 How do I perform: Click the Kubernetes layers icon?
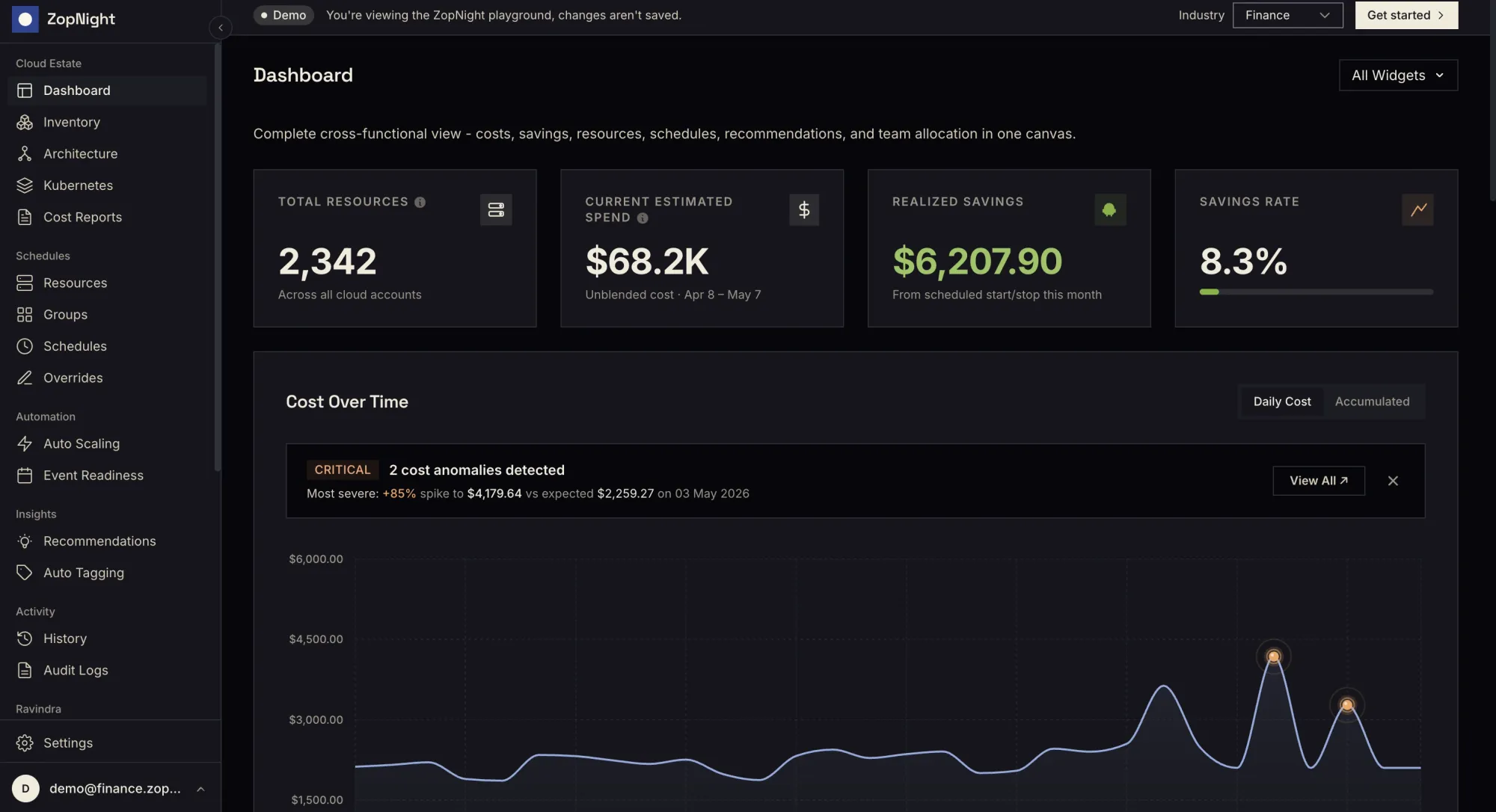[x=25, y=185]
